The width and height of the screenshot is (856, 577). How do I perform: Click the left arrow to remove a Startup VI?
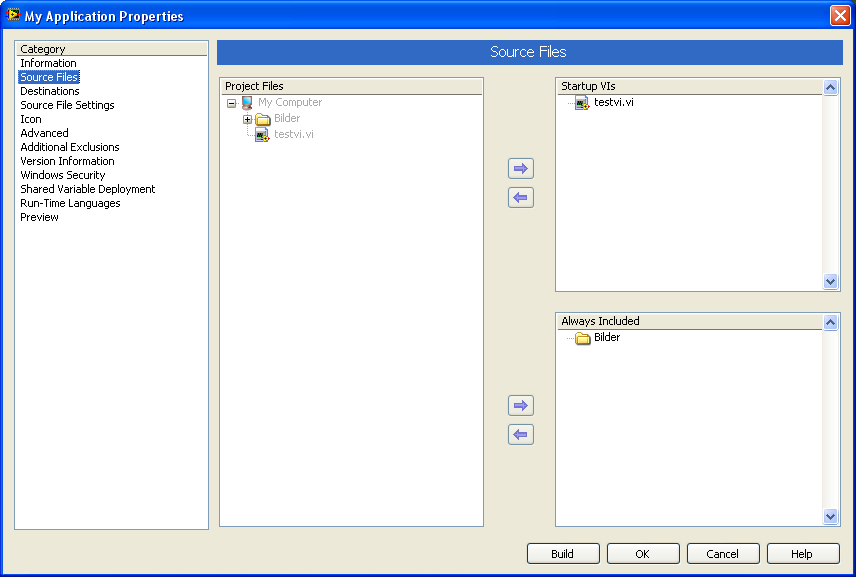pyautogui.click(x=521, y=198)
